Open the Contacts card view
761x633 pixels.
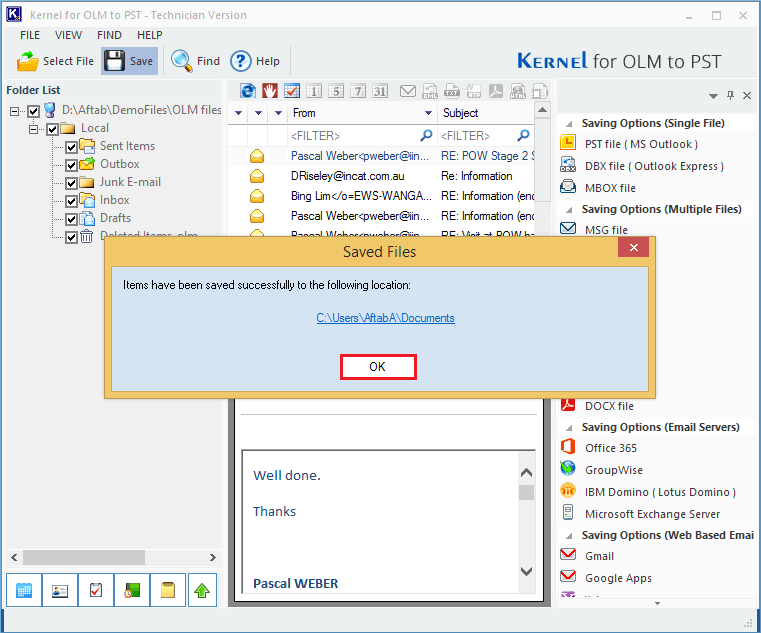coord(60,590)
